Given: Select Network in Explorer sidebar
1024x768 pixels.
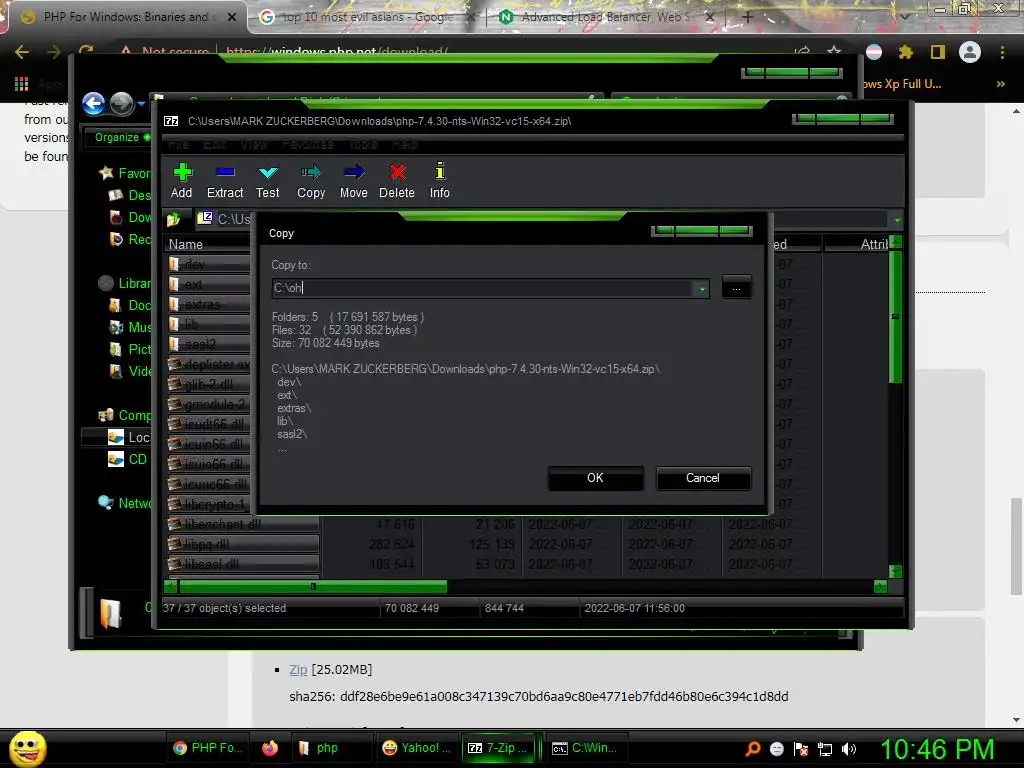Looking at the screenshot, I should (x=125, y=503).
